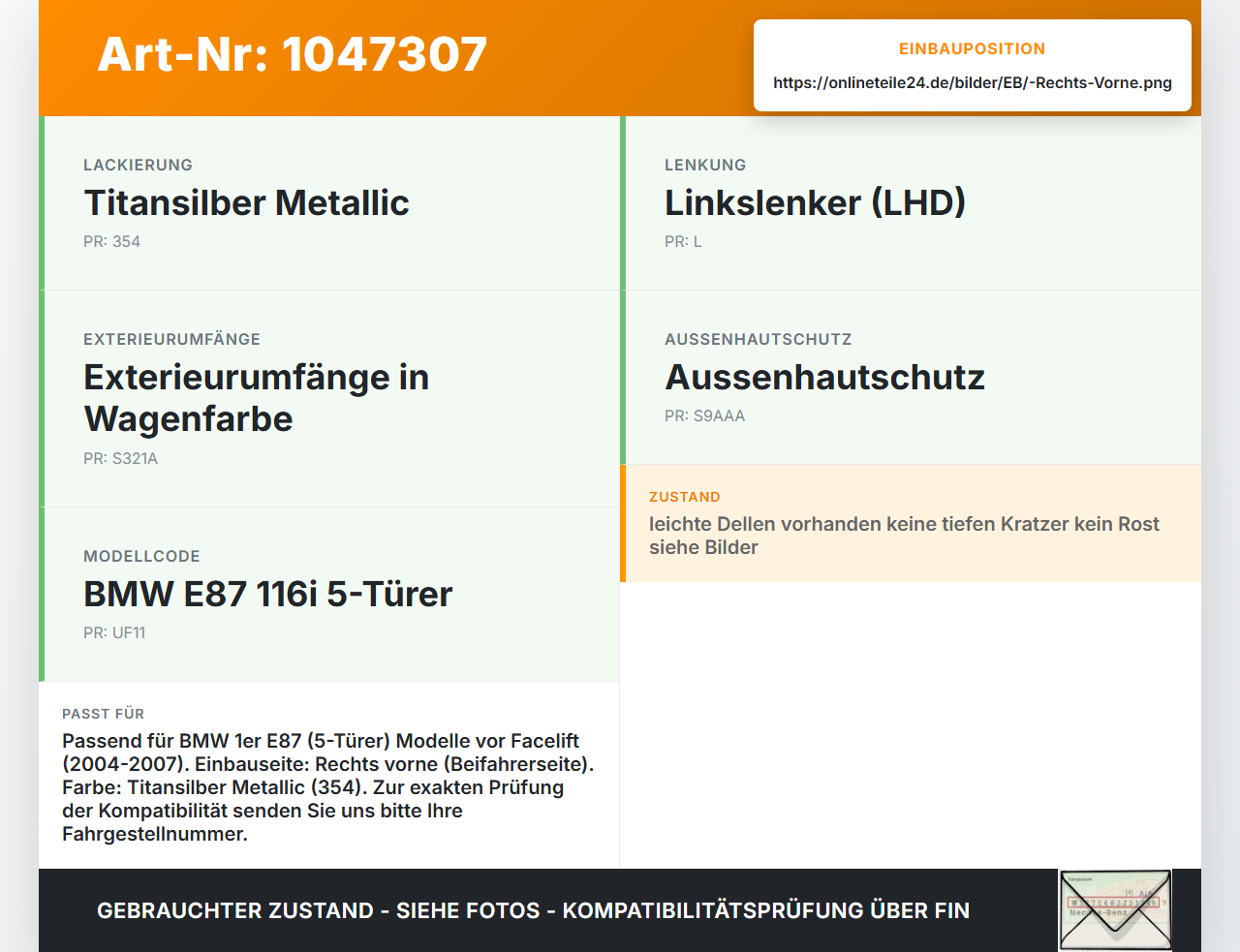
Task: Click the EXTERIEURUMFÄNGE label
Action: point(171,340)
